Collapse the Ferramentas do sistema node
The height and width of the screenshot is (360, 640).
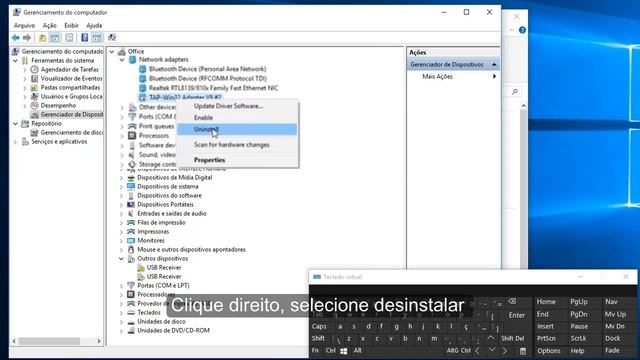(16, 60)
